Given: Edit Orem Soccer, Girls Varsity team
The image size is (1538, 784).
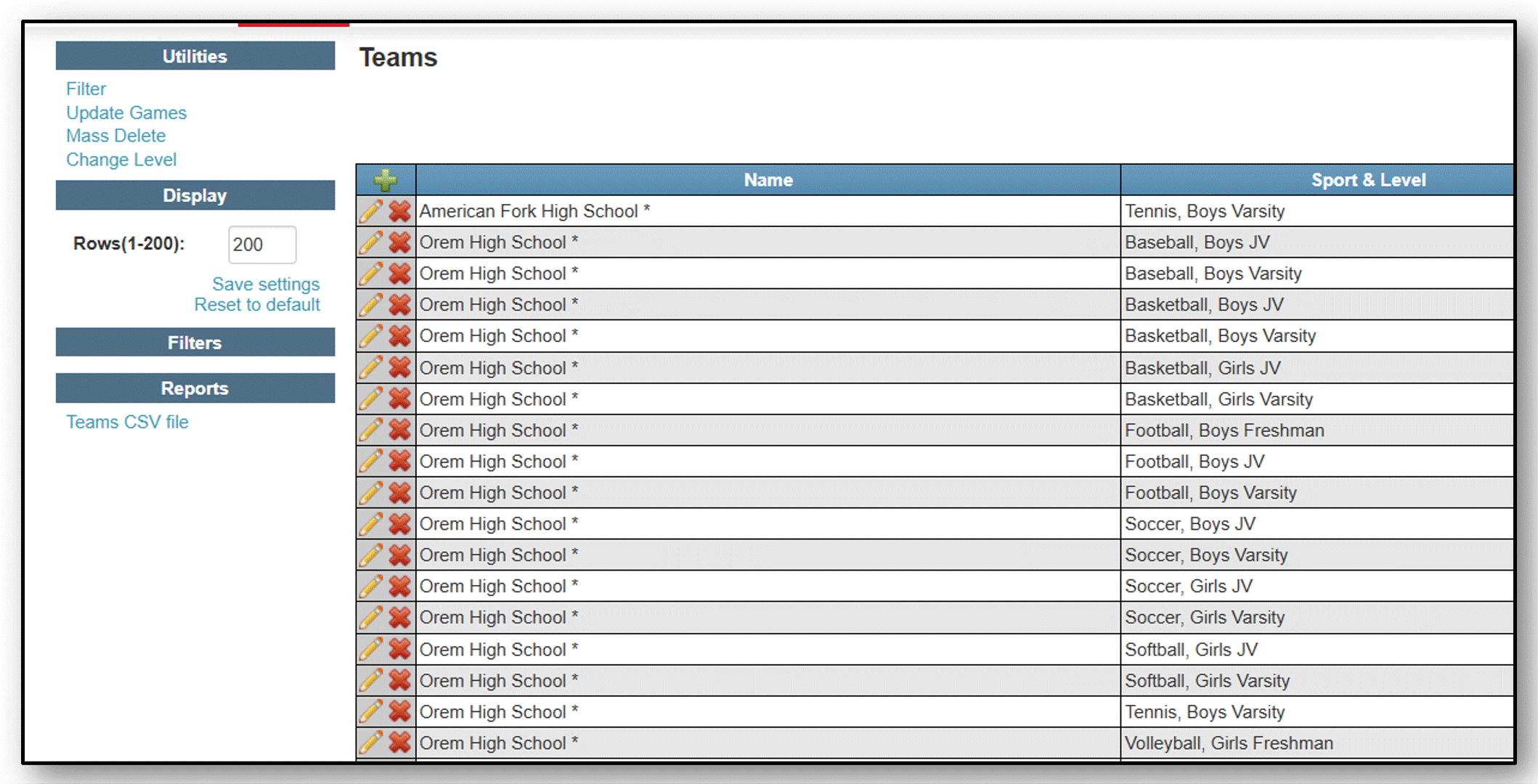Looking at the screenshot, I should pyautogui.click(x=371, y=618).
